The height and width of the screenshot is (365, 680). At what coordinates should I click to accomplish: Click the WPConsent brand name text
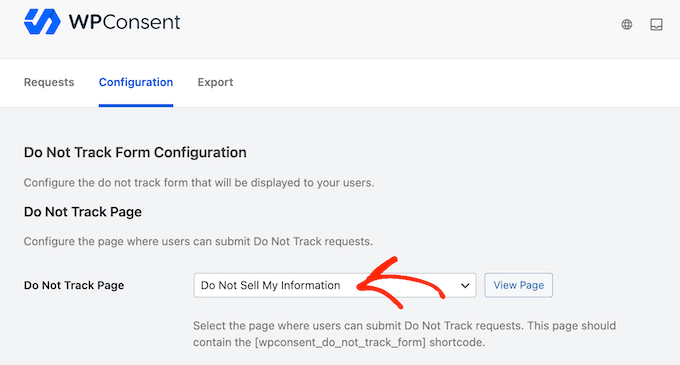click(124, 22)
